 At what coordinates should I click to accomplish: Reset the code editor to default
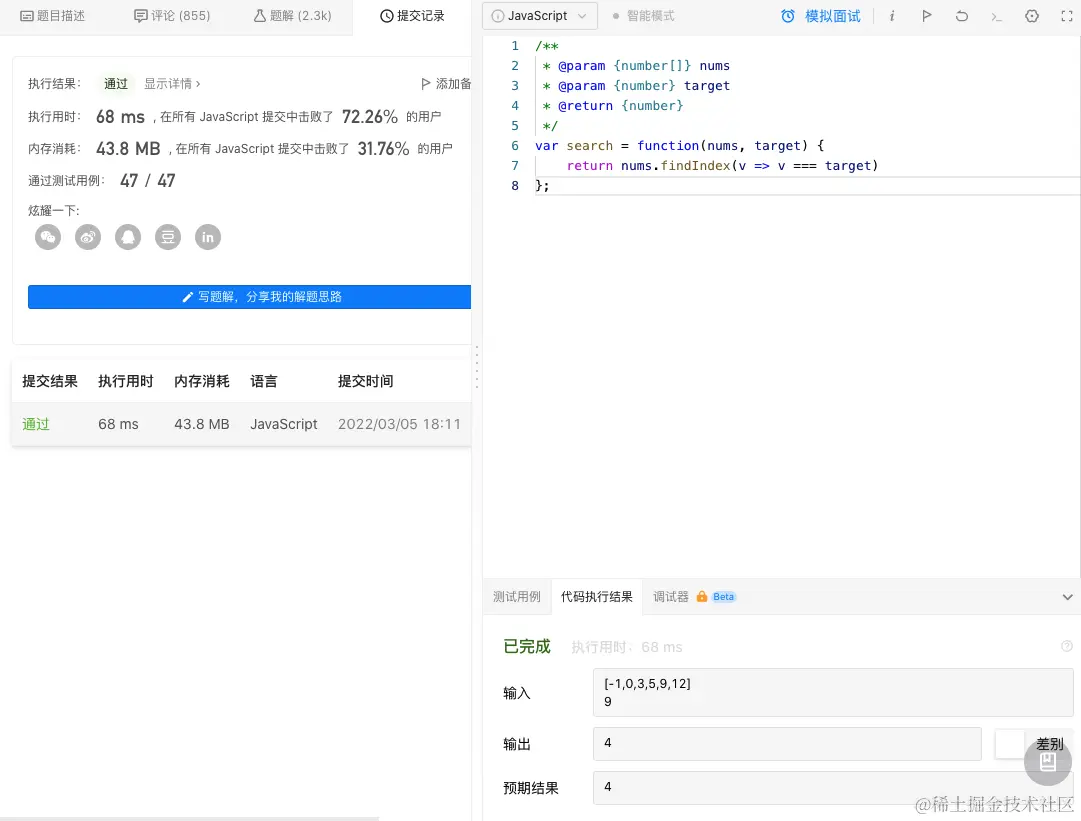tap(961, 16)
